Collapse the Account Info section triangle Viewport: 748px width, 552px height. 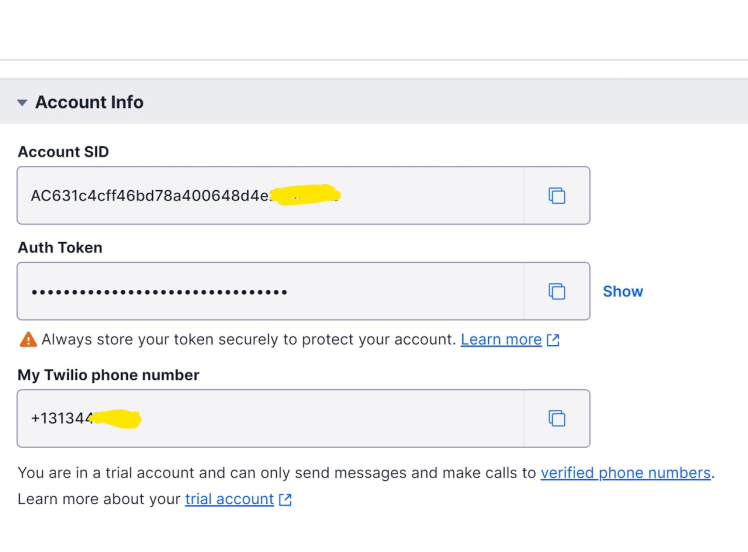22,103
